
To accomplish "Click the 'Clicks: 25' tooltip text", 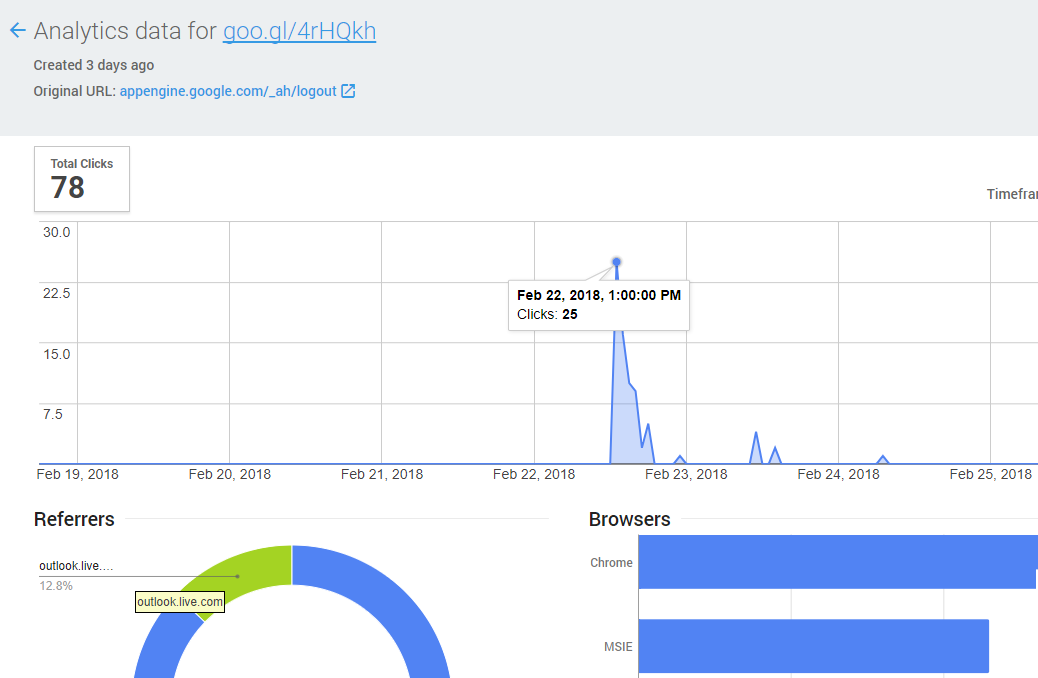I will 547,315.
